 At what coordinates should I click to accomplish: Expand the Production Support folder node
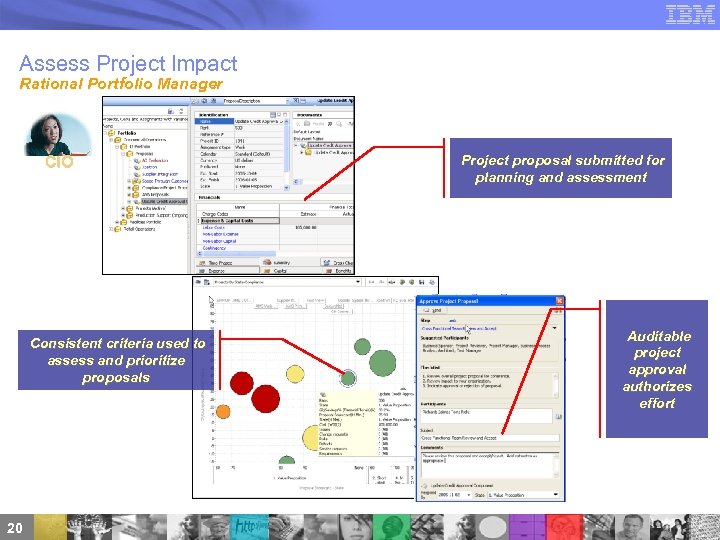coord(123,215)
